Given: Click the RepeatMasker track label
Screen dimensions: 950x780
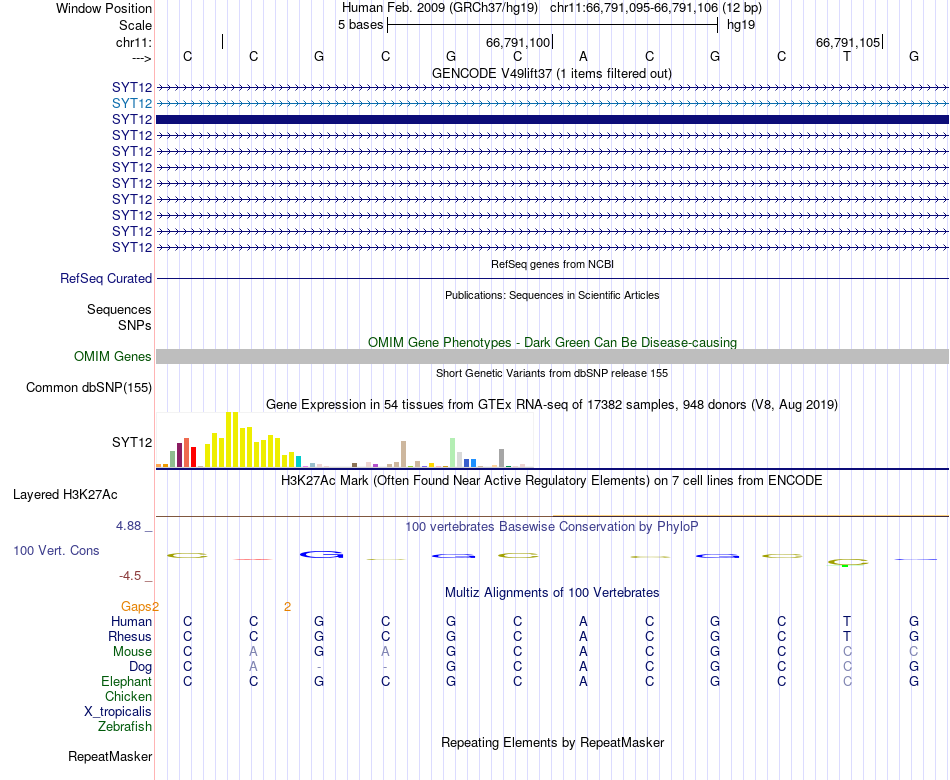Looking at the screenshot, I should [x=110, y=756].
